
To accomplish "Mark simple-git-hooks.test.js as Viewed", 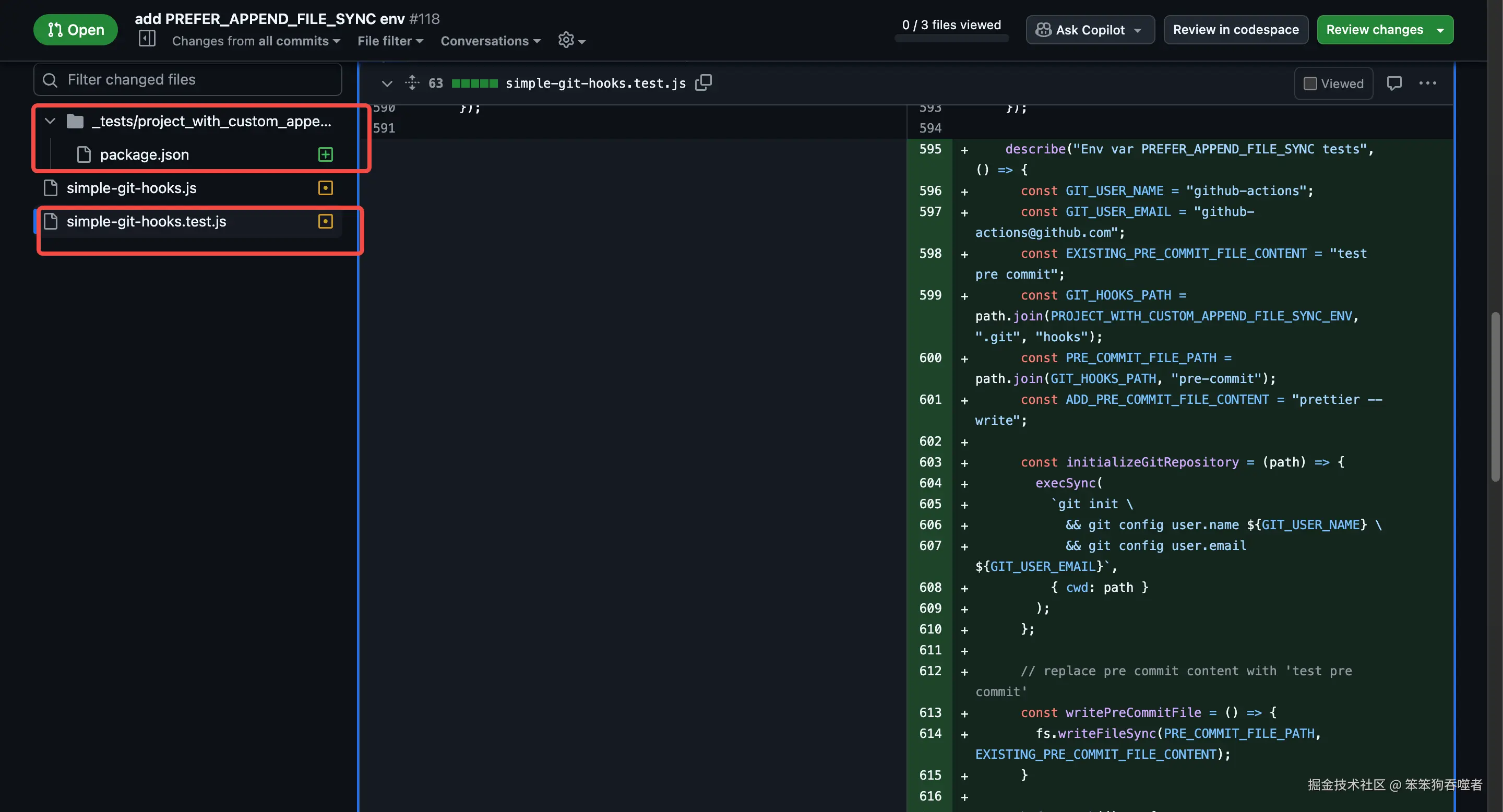I will pos(1310,83).
